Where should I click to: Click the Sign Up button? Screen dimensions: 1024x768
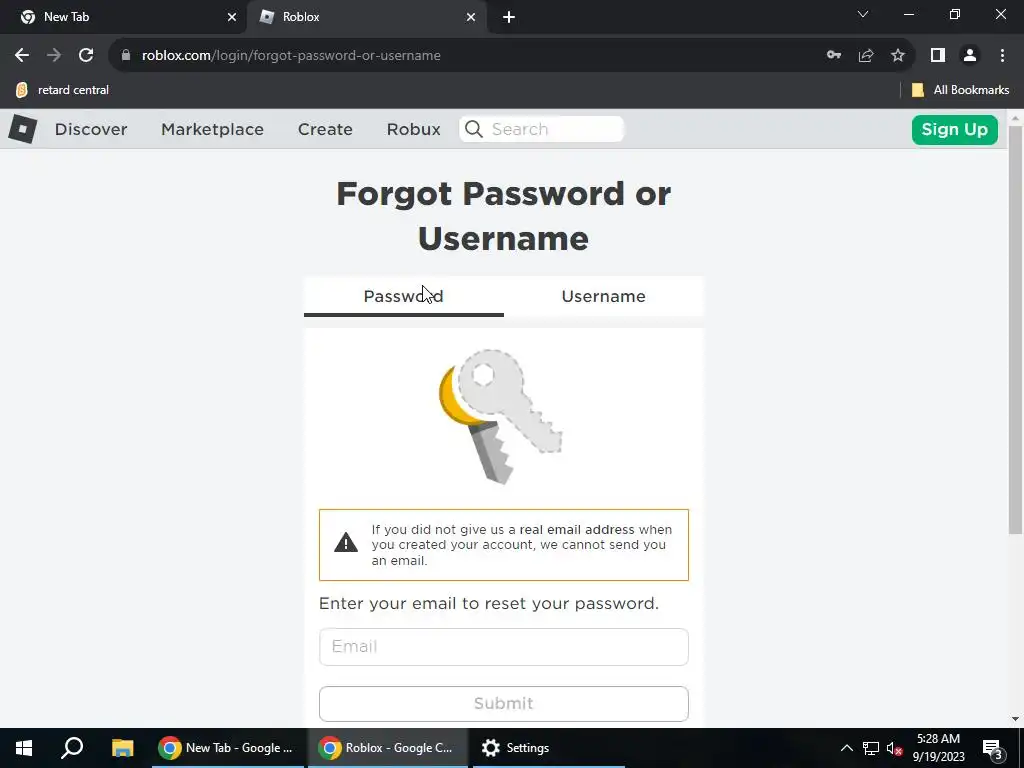click(x=955, y=130)
